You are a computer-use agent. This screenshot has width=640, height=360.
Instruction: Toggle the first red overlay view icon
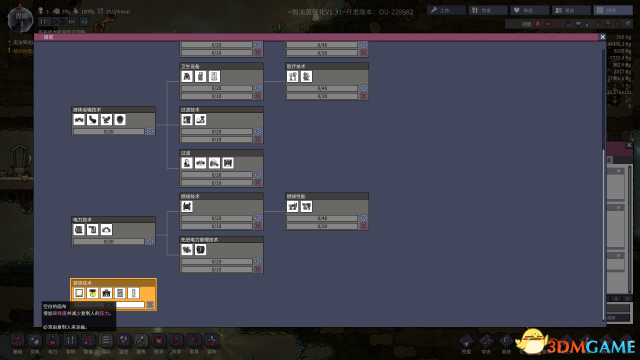coord(538,24)
